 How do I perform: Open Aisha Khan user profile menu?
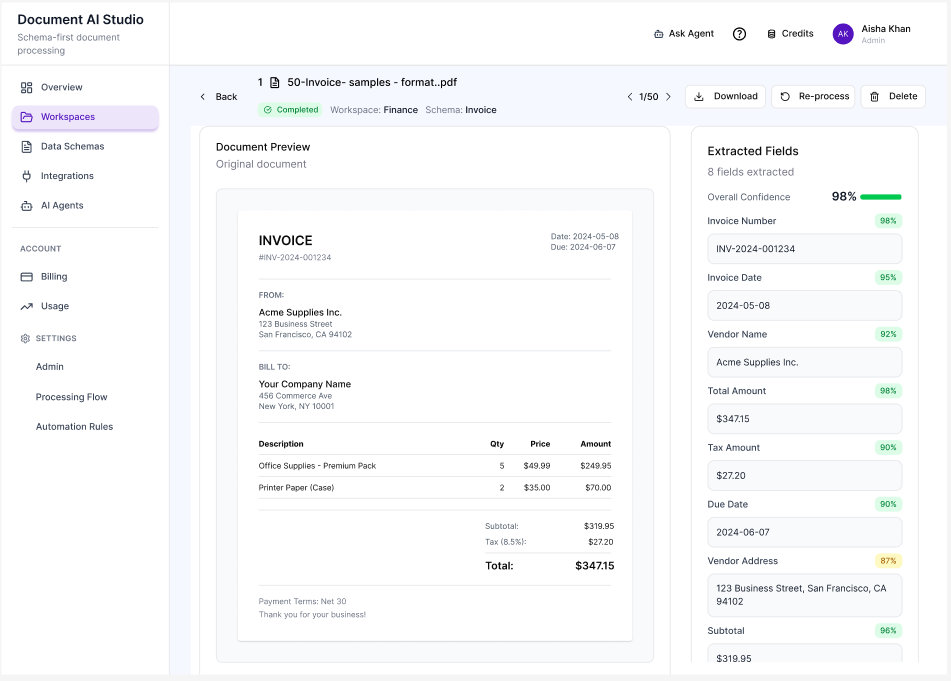coord(872,34)
